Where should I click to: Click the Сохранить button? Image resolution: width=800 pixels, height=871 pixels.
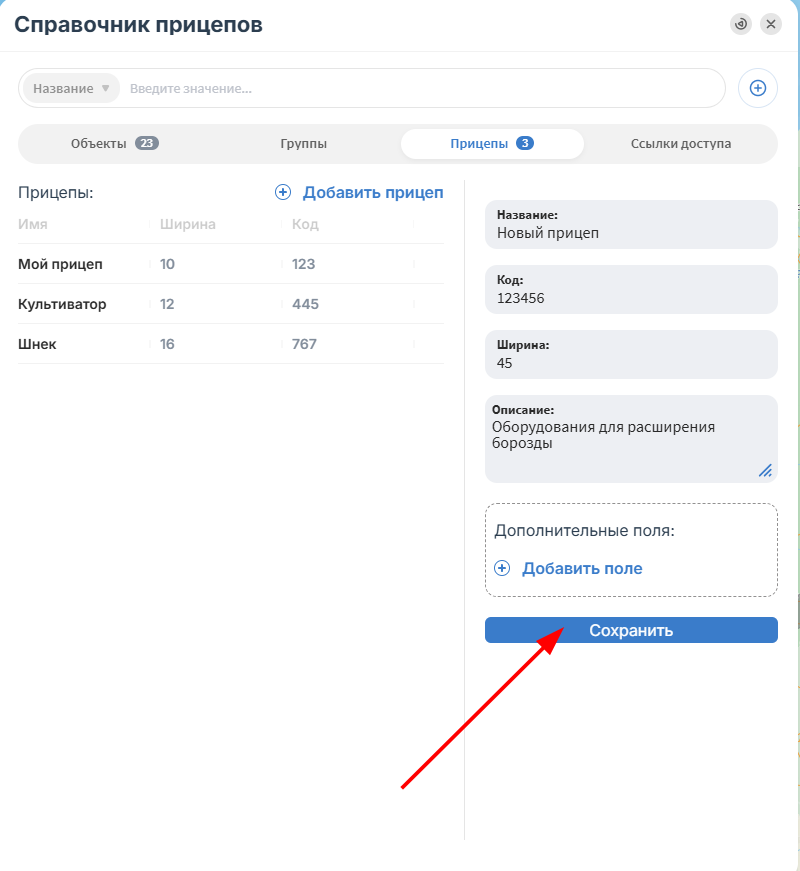(631, 630)
